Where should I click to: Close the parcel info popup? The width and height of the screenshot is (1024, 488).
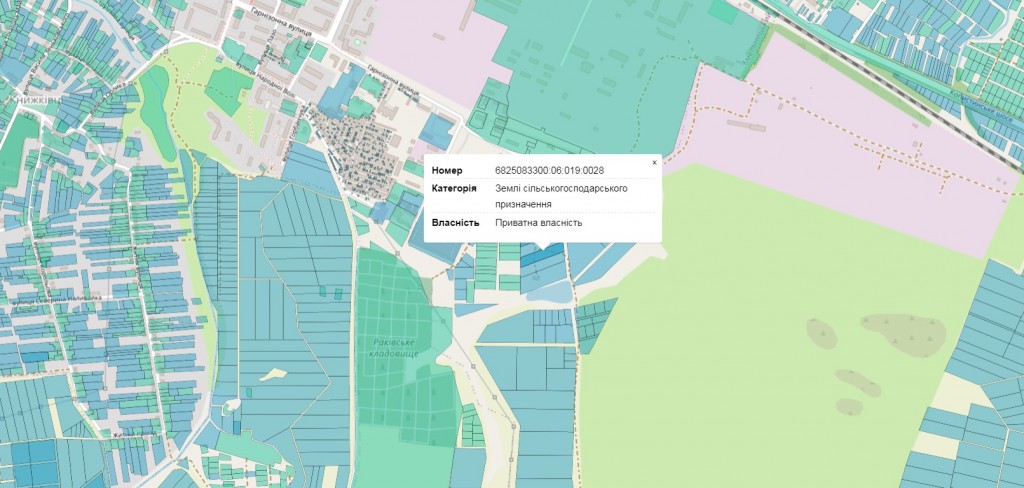pos(654,162)
